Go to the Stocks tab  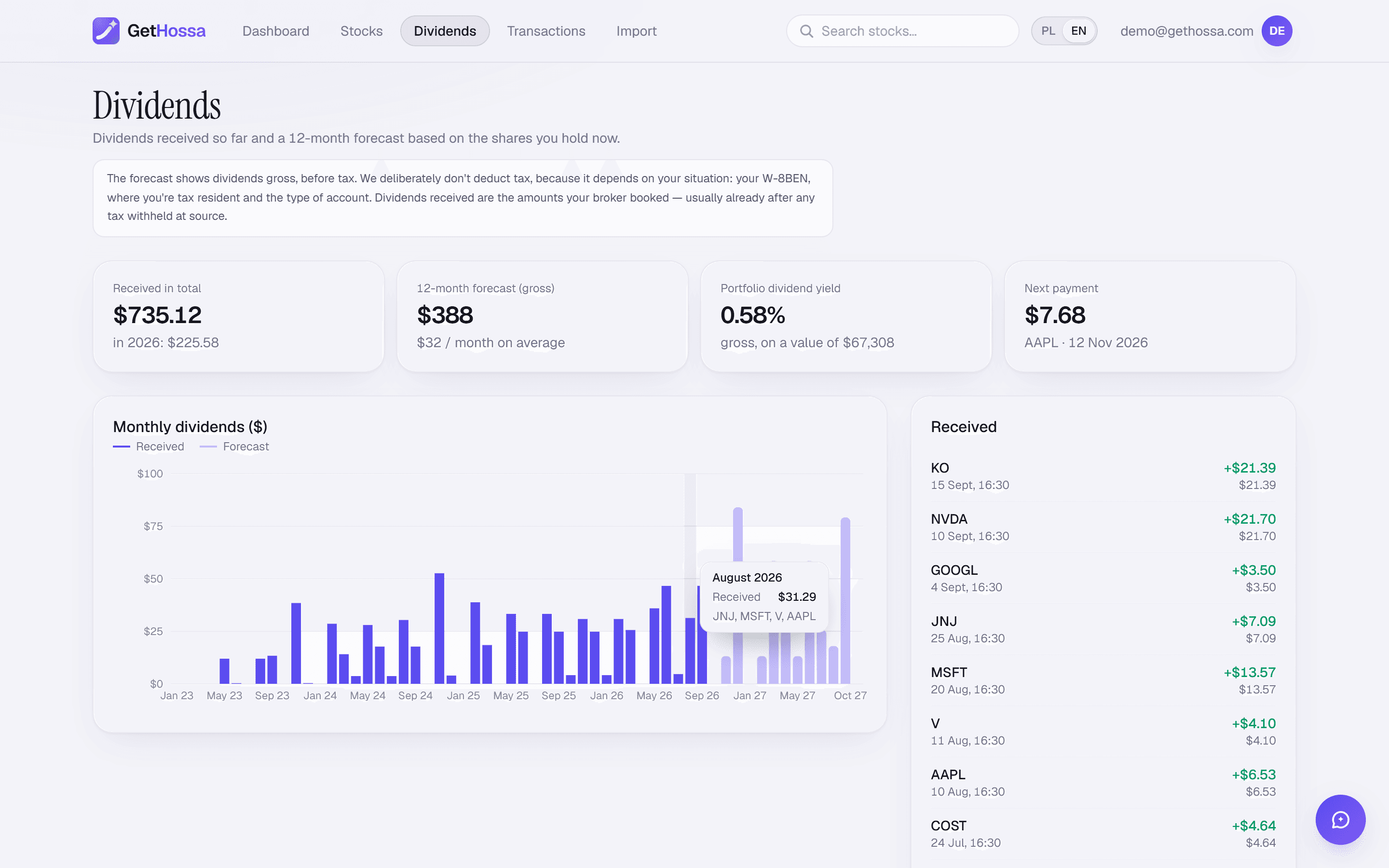click(x=362, y=31)
